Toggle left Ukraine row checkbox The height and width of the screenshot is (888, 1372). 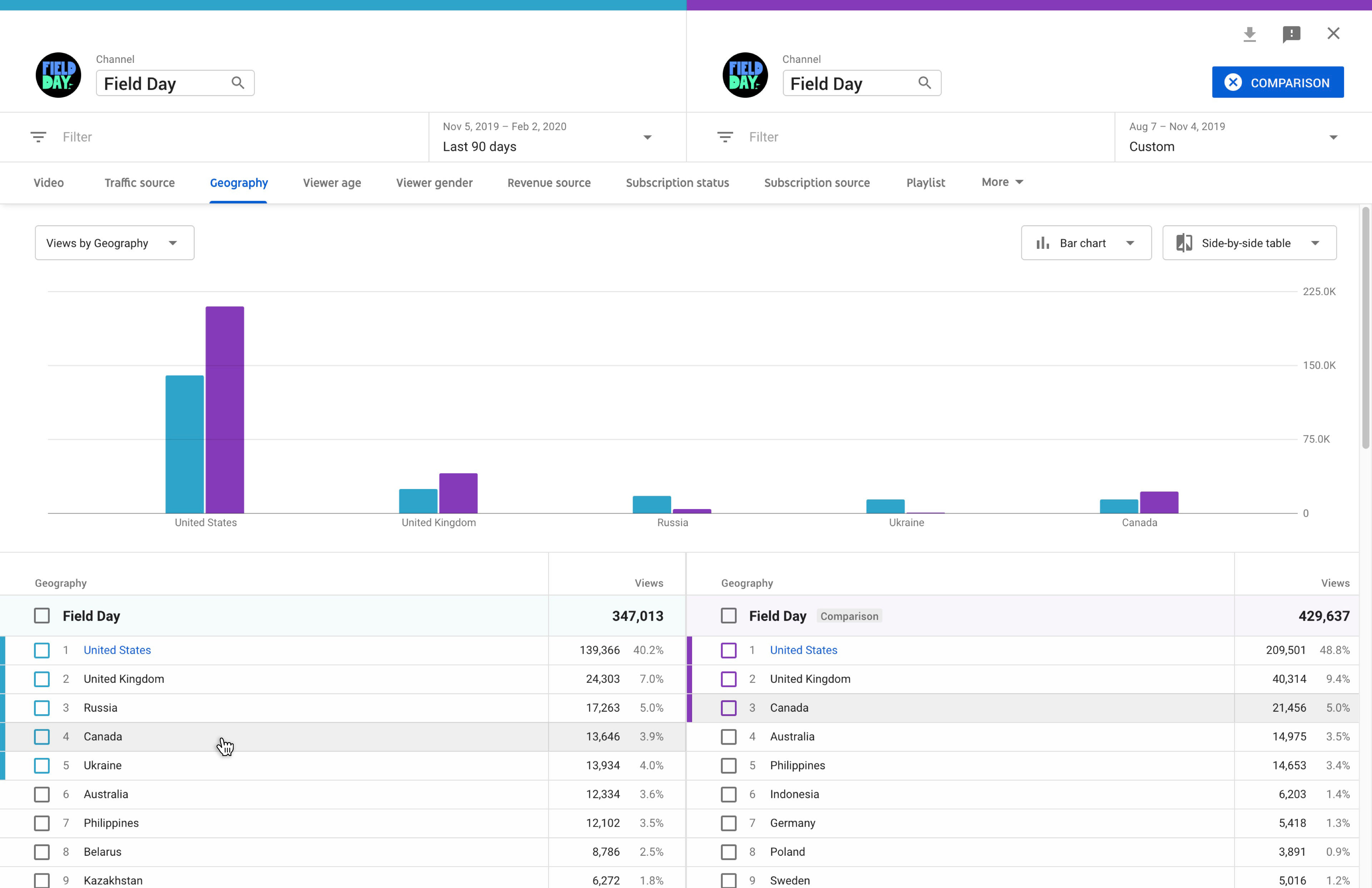(x=41, y=766)
